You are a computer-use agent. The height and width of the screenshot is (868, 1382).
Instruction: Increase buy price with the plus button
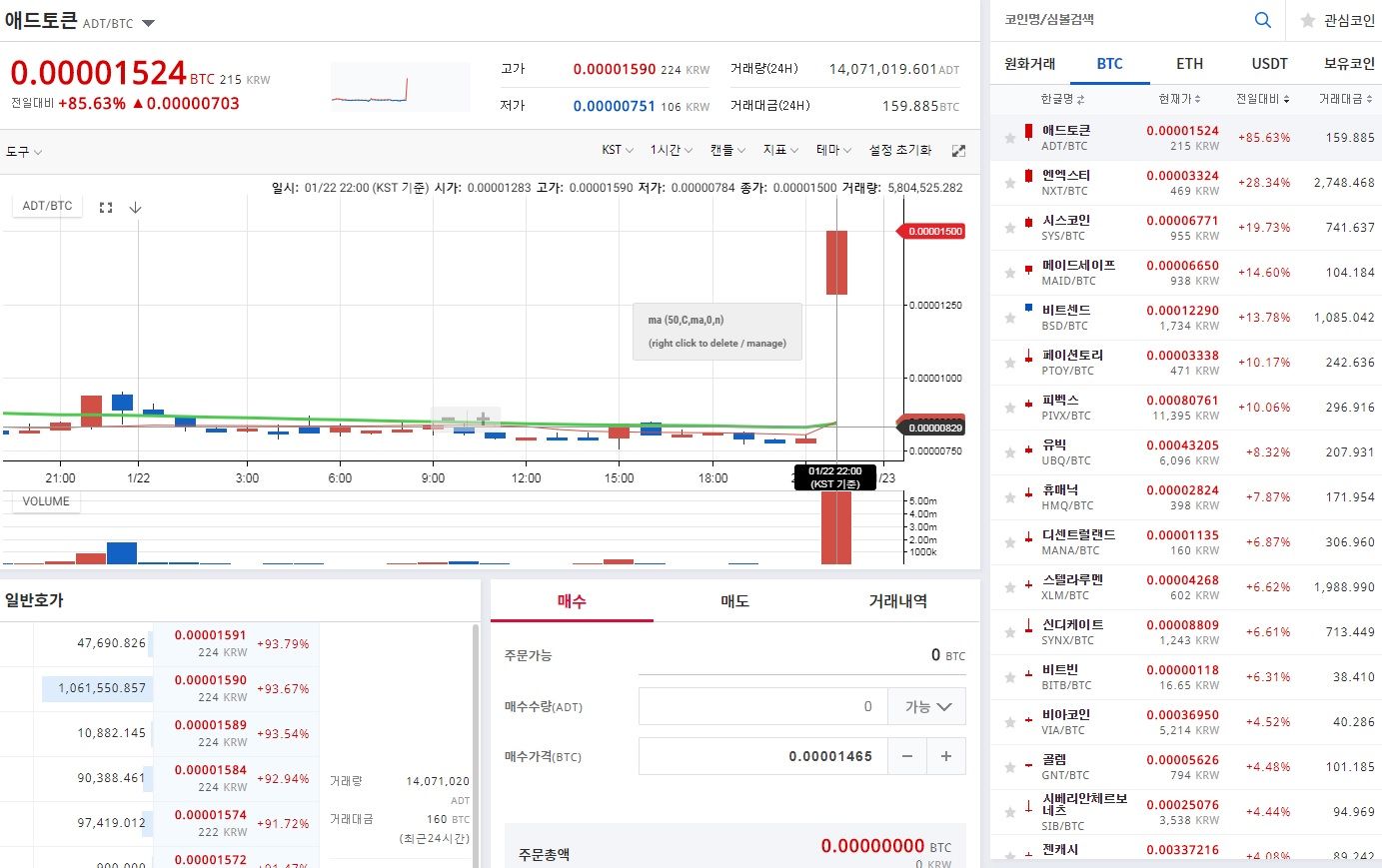[946, 756]
